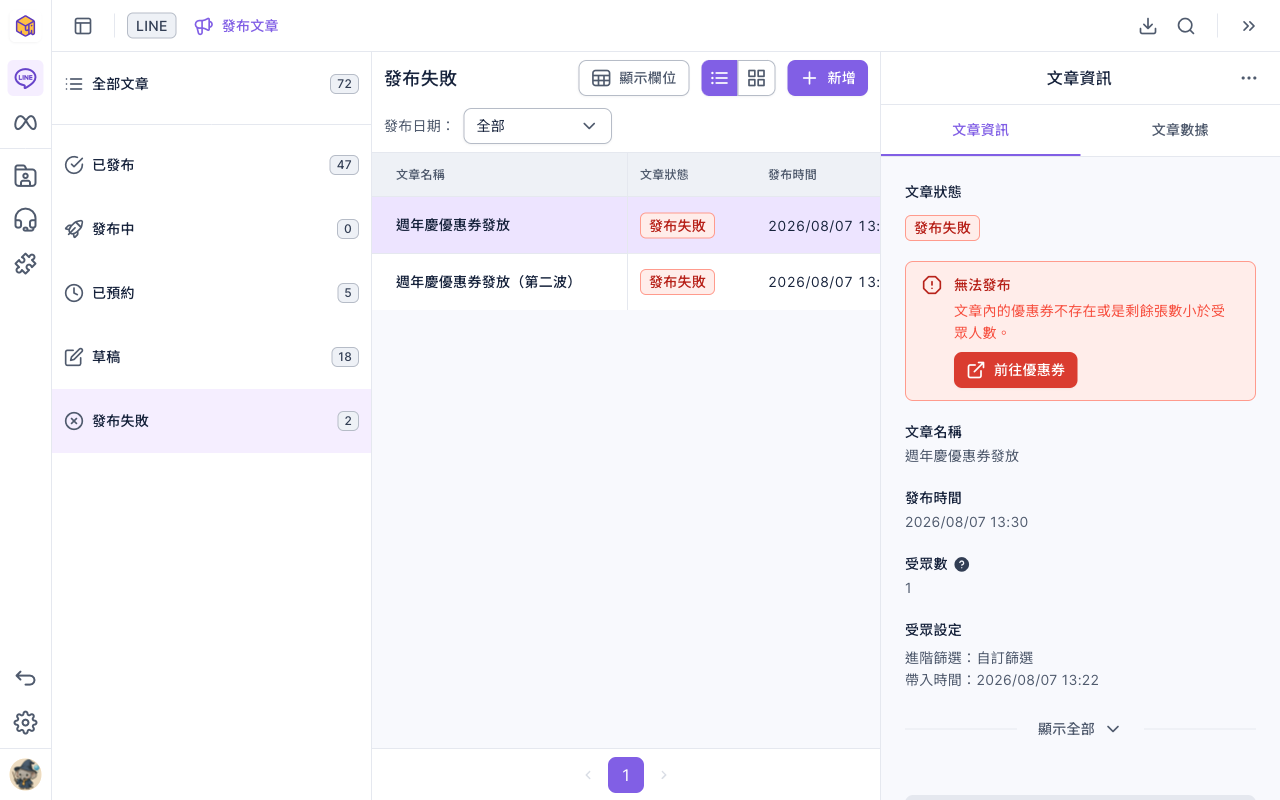Select 發布失敗 category
Image resolution: width=1280 pixels, height=800 pixels.
211,421
